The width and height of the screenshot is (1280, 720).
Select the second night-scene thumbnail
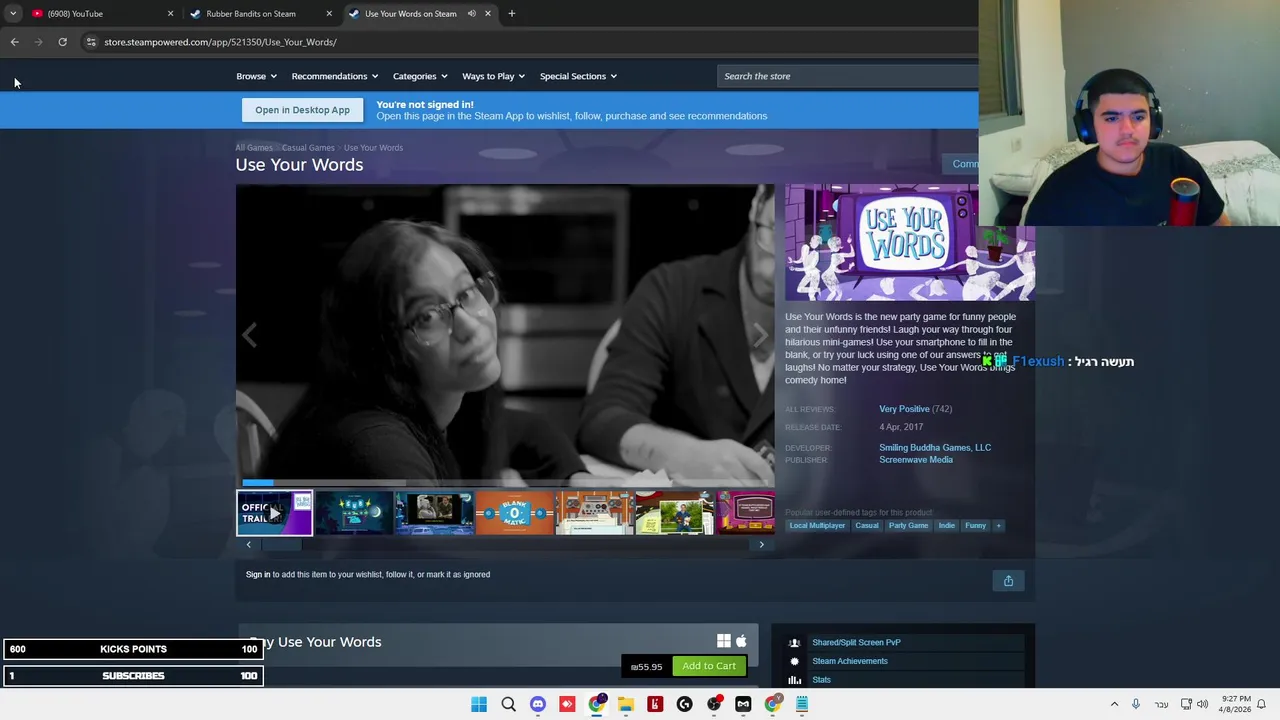tap(434, 513)
